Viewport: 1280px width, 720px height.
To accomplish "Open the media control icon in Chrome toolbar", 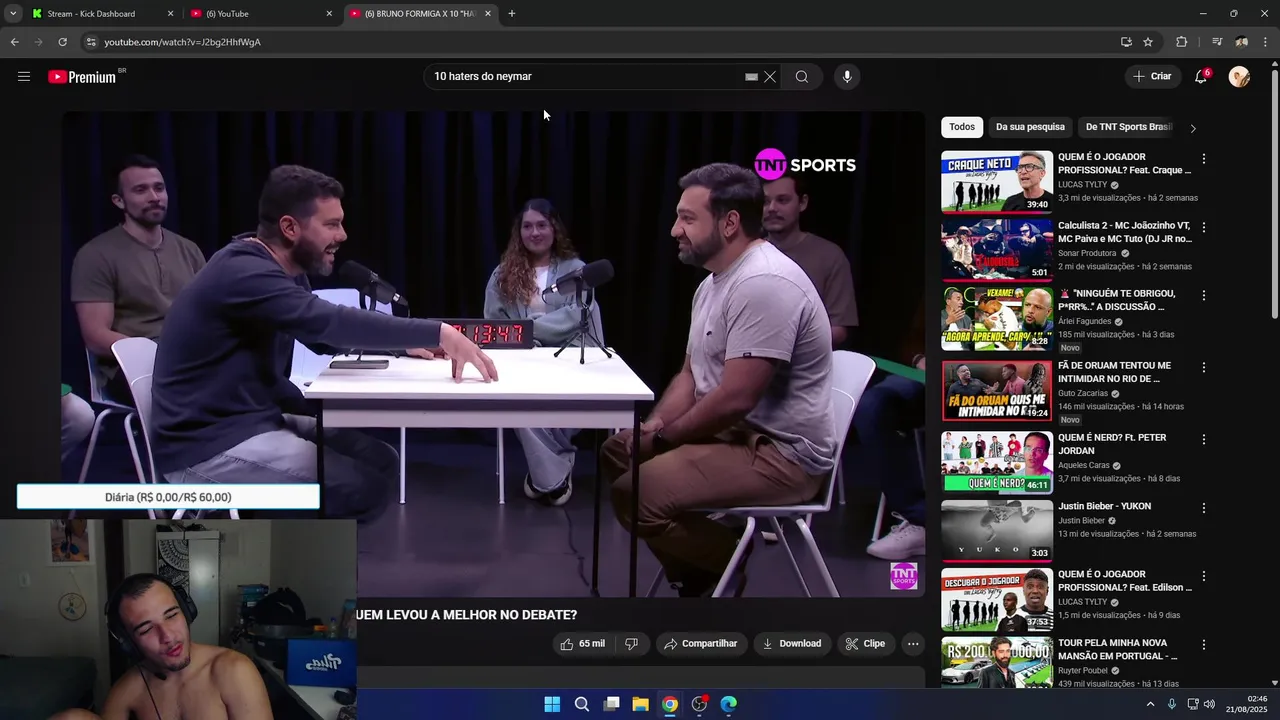I will point(1217,42).
